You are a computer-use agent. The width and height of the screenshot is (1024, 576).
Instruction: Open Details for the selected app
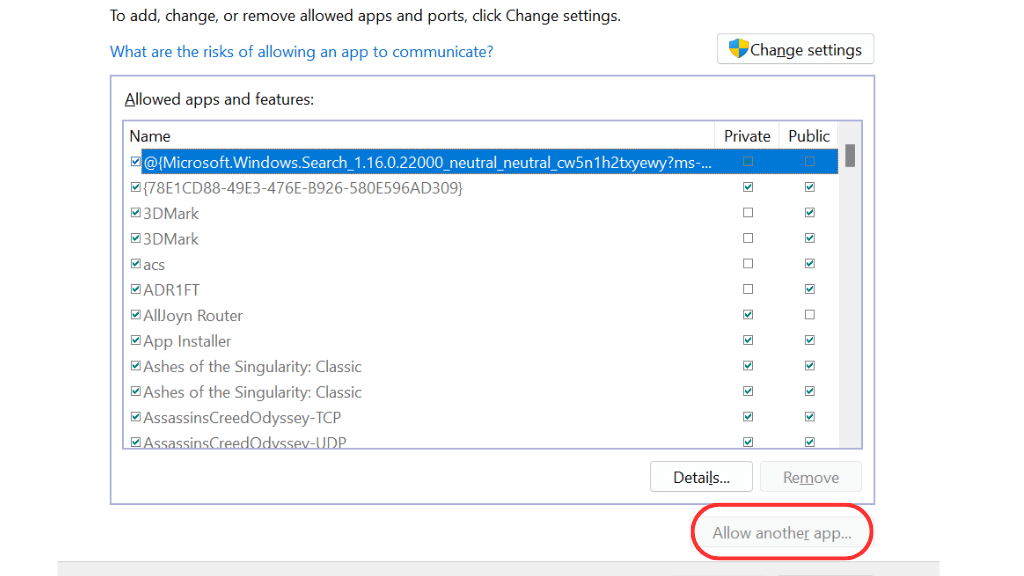pyautogui.click(x=701, y=477)
